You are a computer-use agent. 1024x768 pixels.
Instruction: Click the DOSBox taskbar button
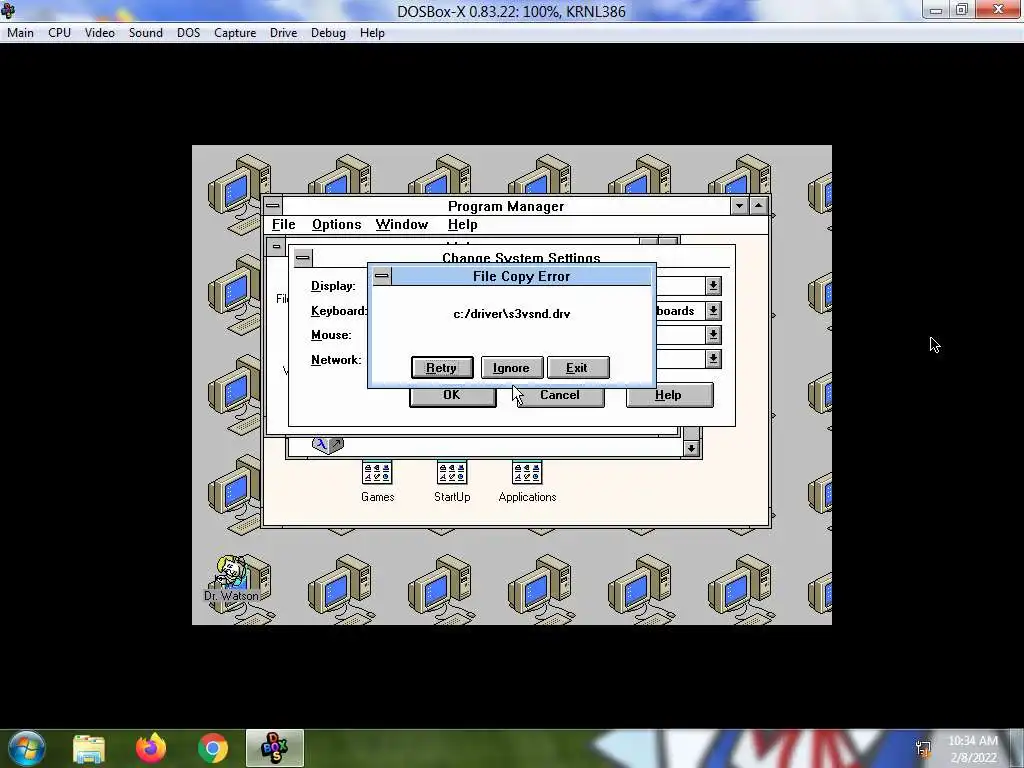[x=275, y=748]
